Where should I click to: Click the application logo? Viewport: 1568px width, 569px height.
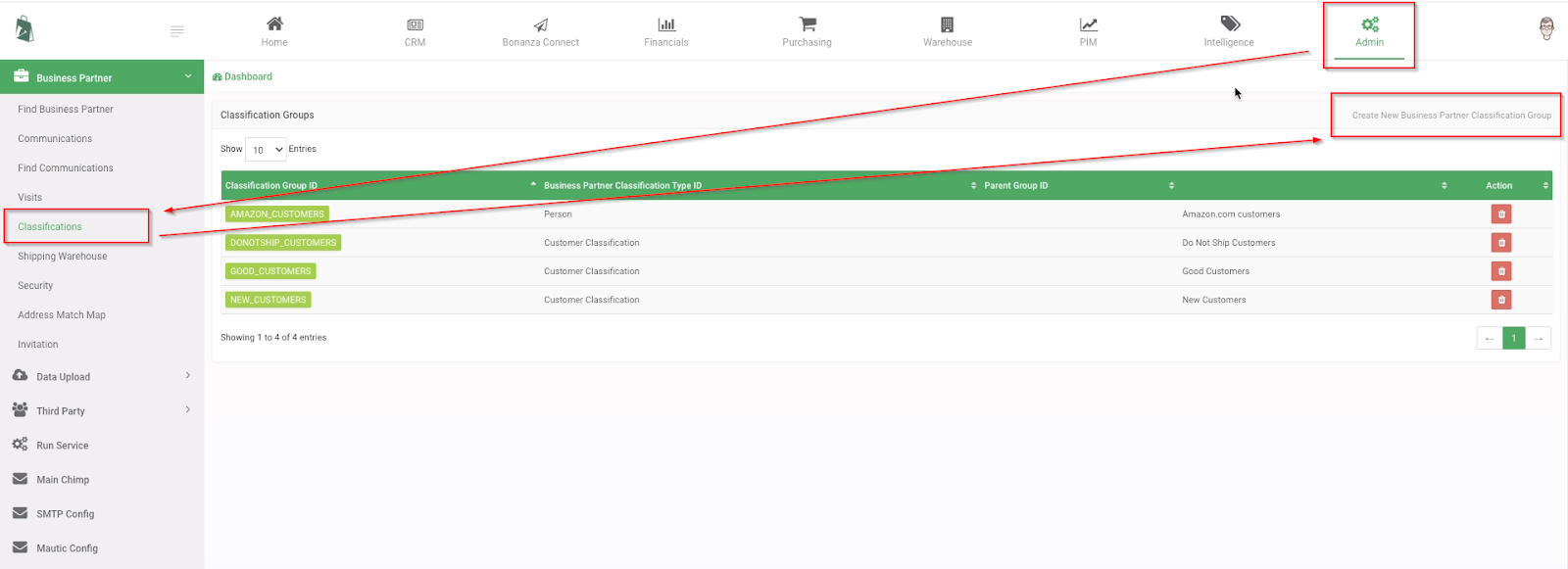[24, 29]
